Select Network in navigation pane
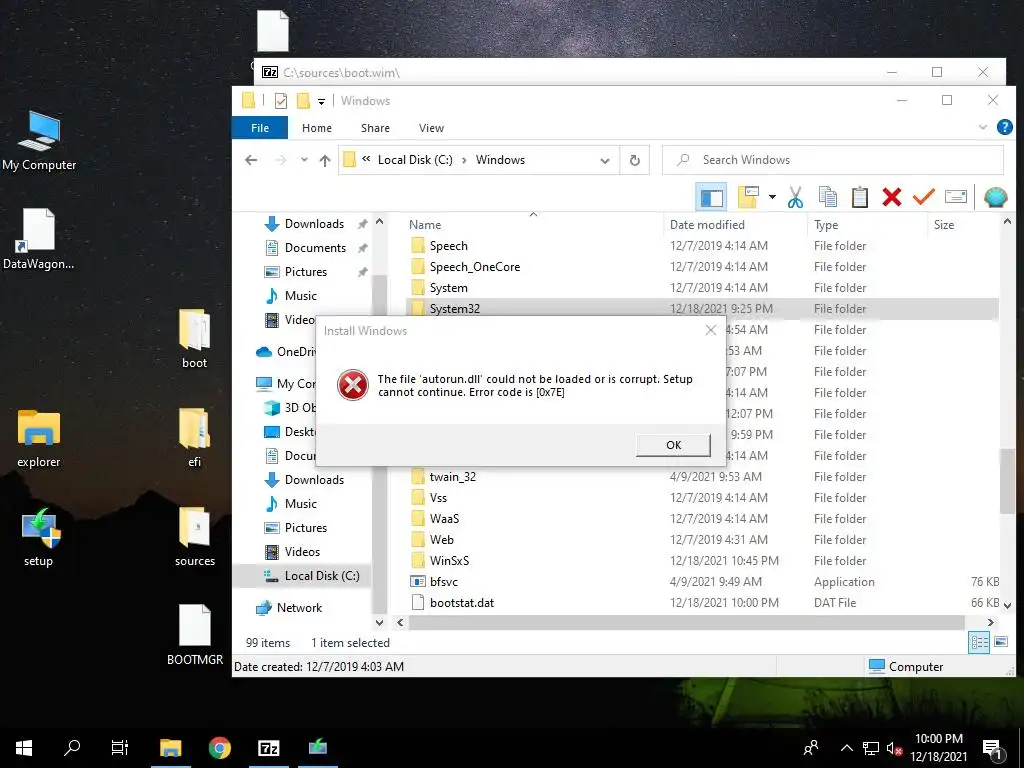The width and height of the screenshot is (1024, 768). click(299, 608)
